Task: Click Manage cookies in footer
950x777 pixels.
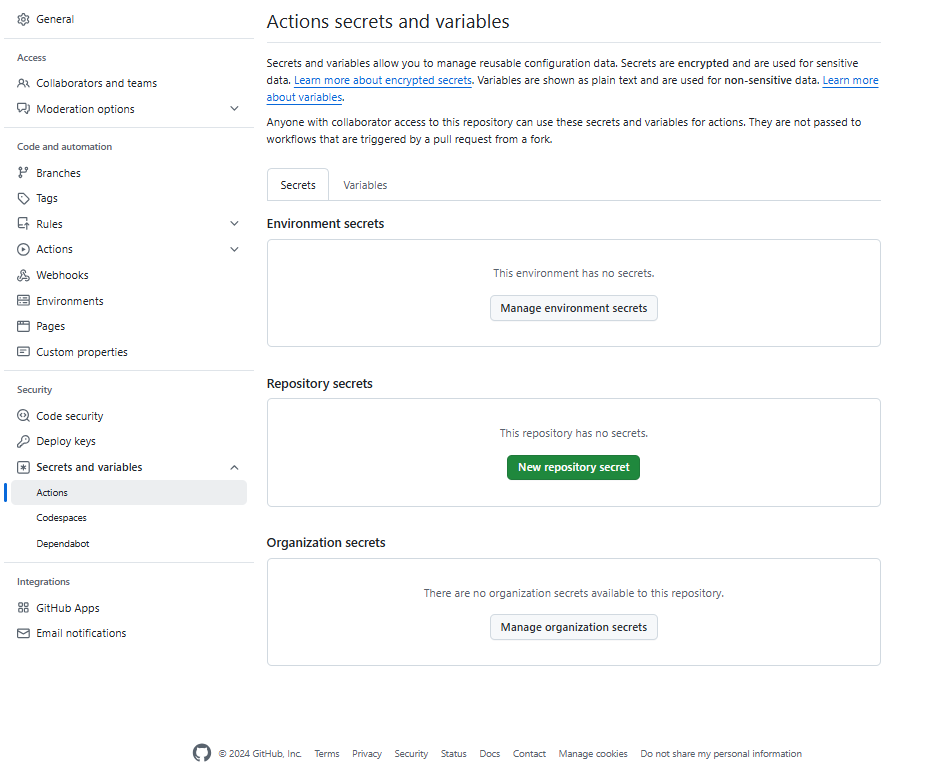Action: (593, 753)
